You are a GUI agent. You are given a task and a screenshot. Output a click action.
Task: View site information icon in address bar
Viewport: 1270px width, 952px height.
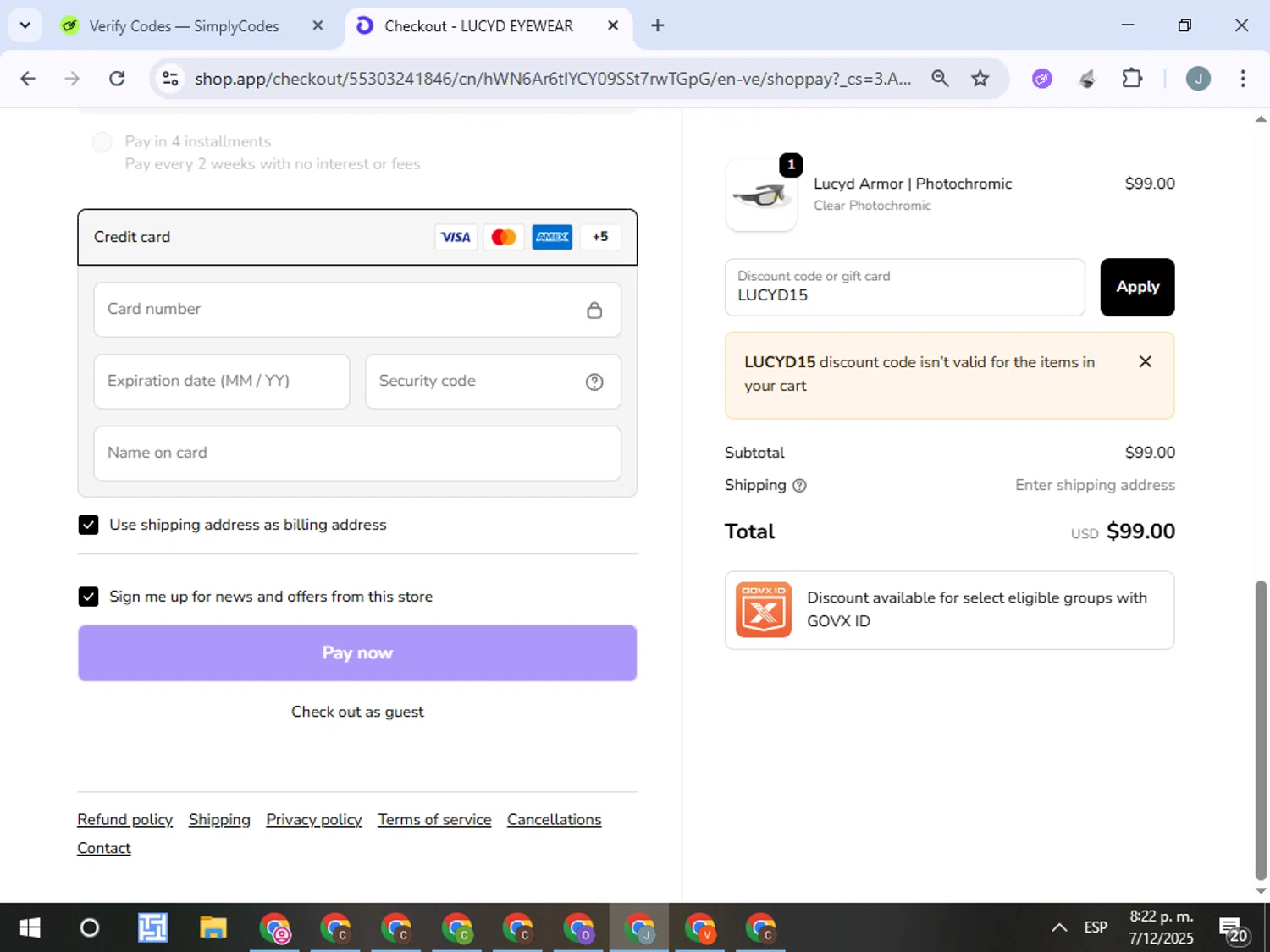(170, 79)
